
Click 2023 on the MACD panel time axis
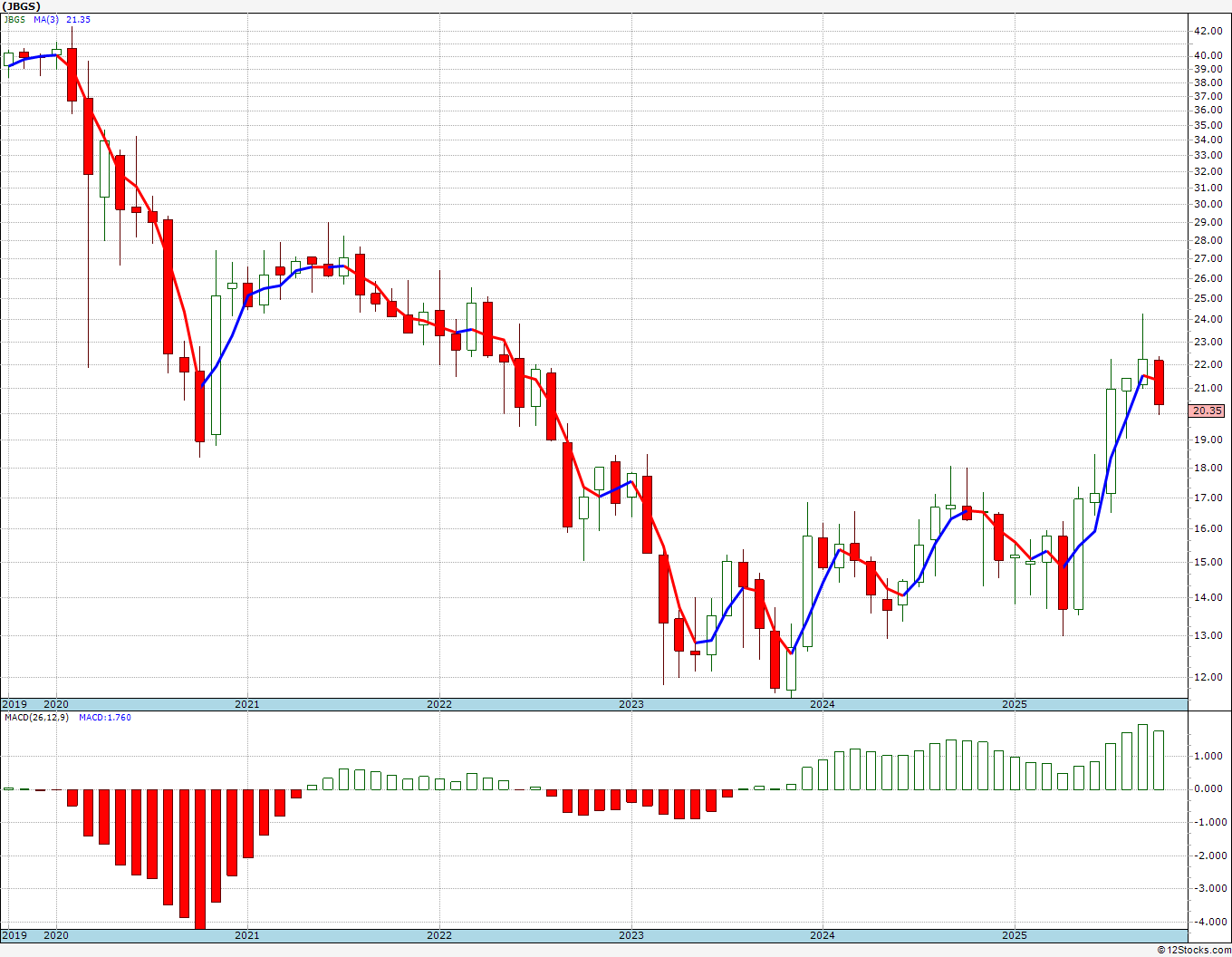pyautogui.click(x=631, y=935)
